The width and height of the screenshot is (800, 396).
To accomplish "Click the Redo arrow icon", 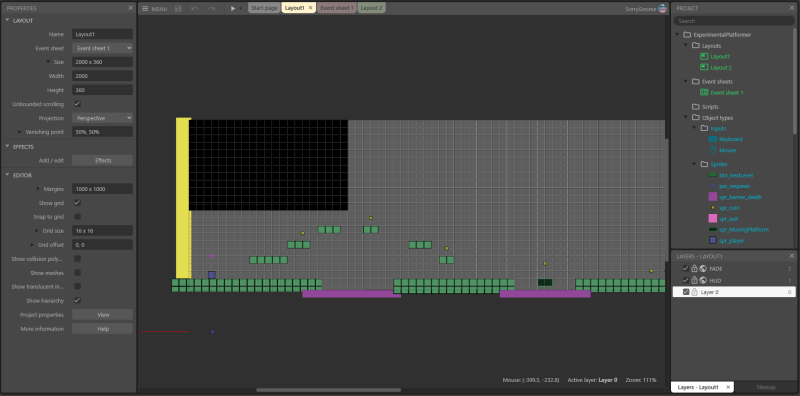I will point(211,9).
